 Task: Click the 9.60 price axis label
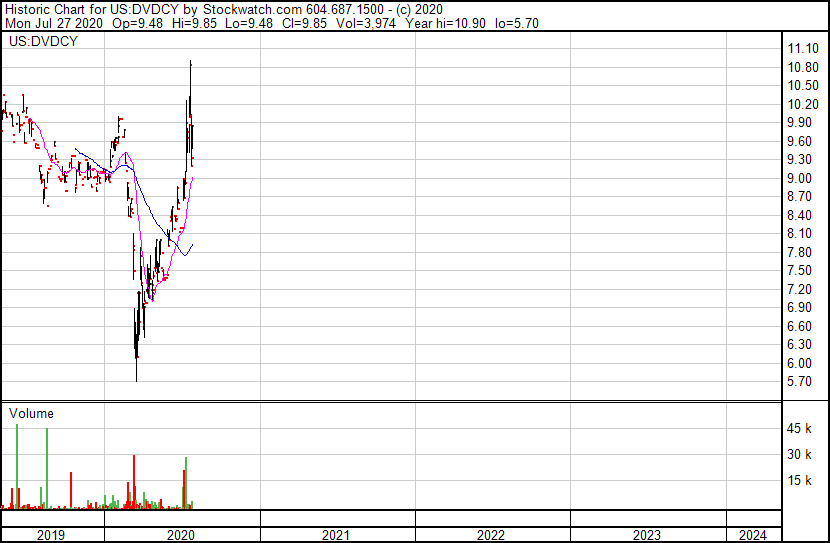[x=799, y=141]
